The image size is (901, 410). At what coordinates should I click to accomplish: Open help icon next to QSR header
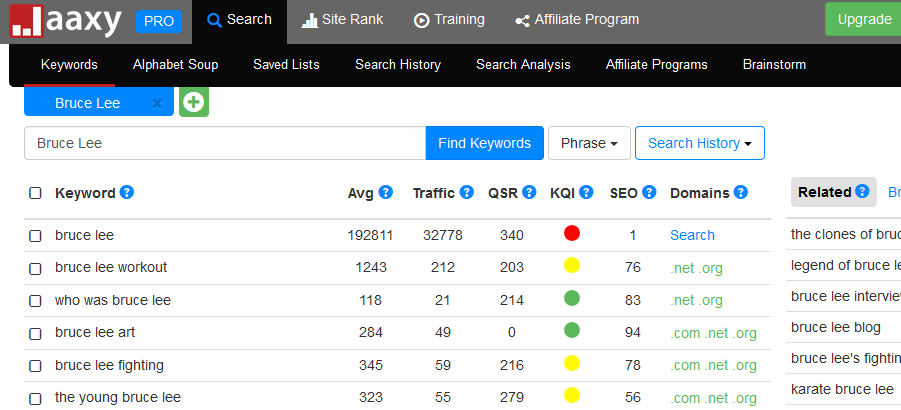(529, 192)
